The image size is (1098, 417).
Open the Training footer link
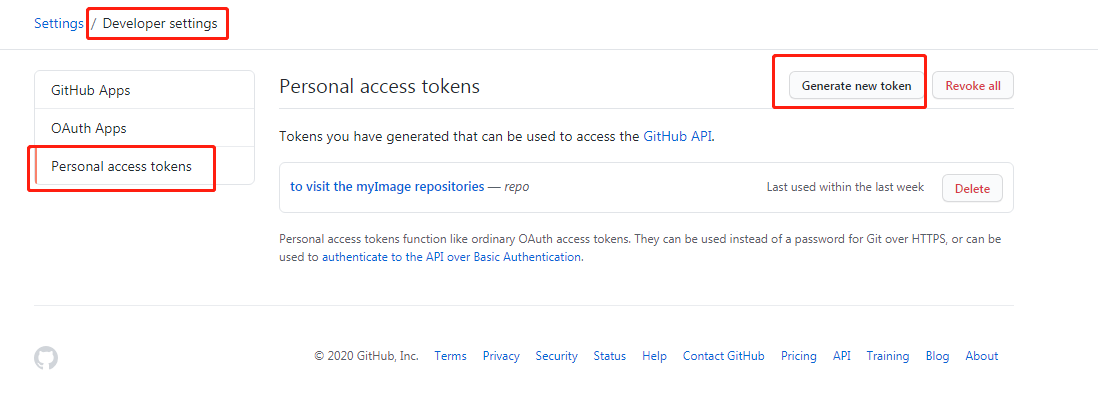pyautogui.click(x=887, y=356)
